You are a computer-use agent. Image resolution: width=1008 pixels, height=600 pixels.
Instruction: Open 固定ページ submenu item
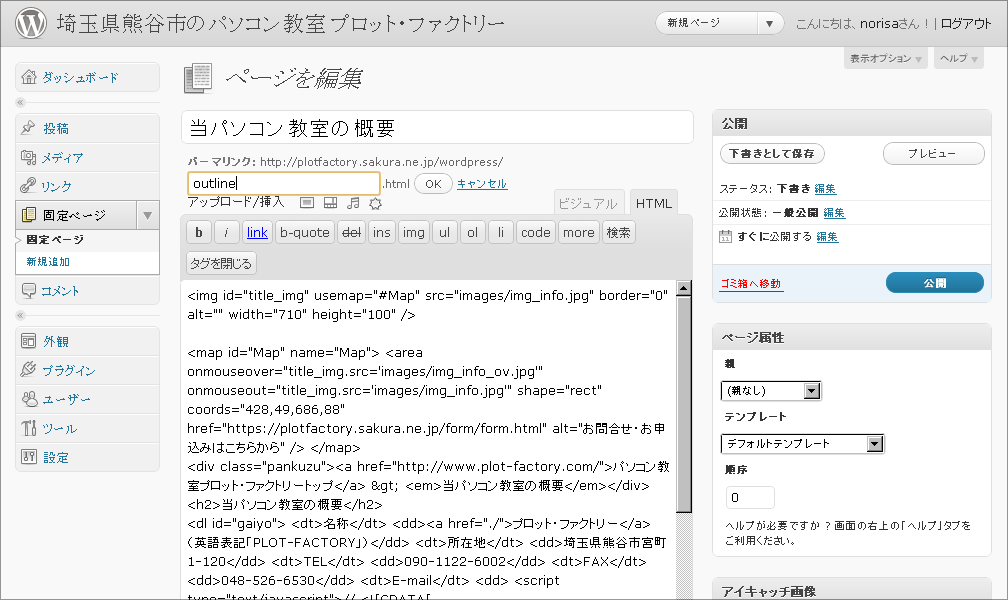55,239
